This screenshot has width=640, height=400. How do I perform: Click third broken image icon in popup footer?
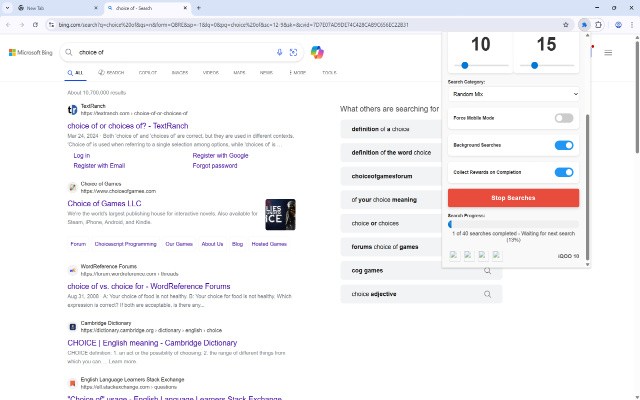482,256
